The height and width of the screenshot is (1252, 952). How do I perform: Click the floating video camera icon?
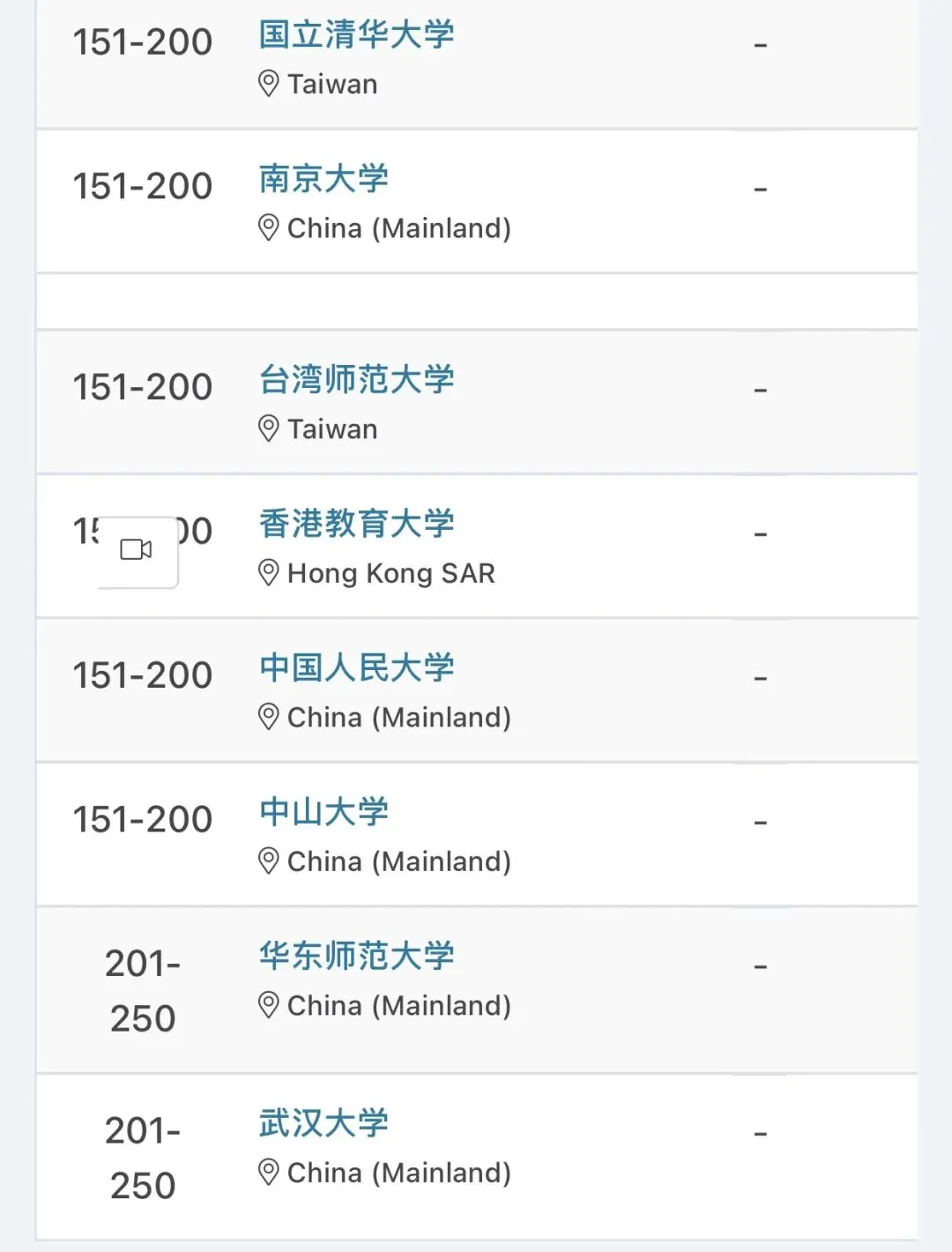137,550
